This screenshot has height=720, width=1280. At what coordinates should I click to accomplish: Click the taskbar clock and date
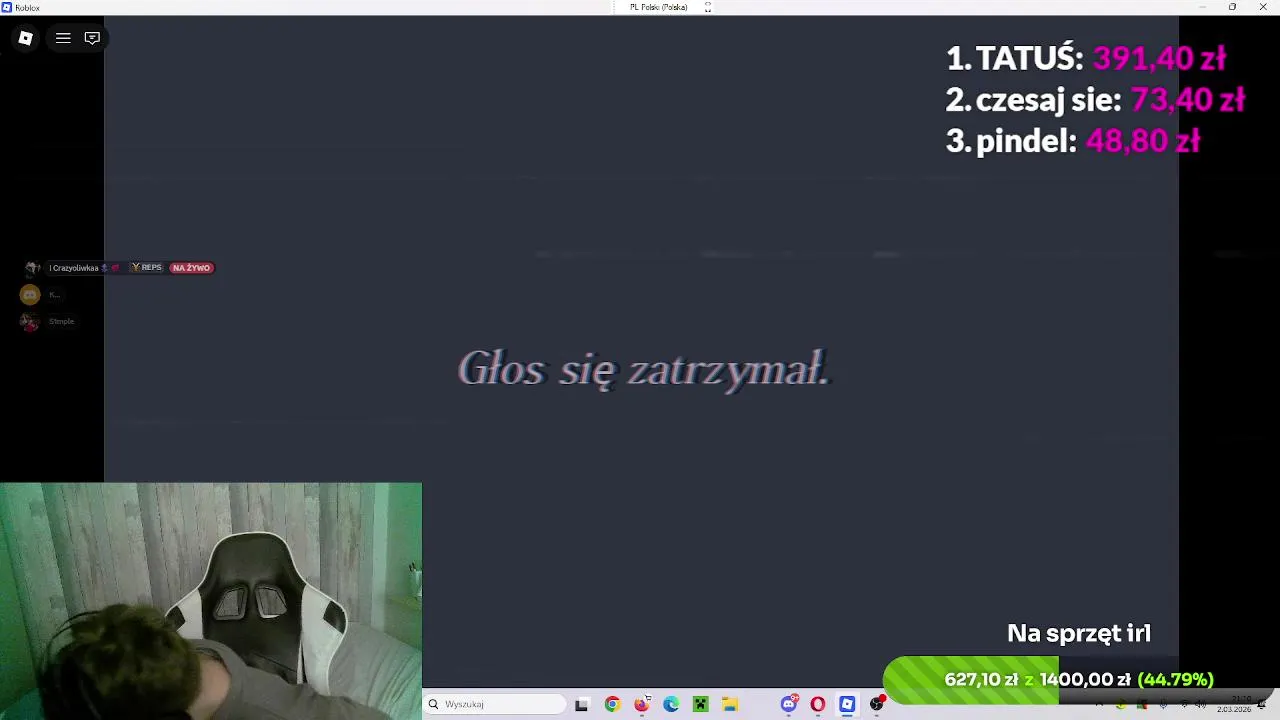(x=1234, y=704)
